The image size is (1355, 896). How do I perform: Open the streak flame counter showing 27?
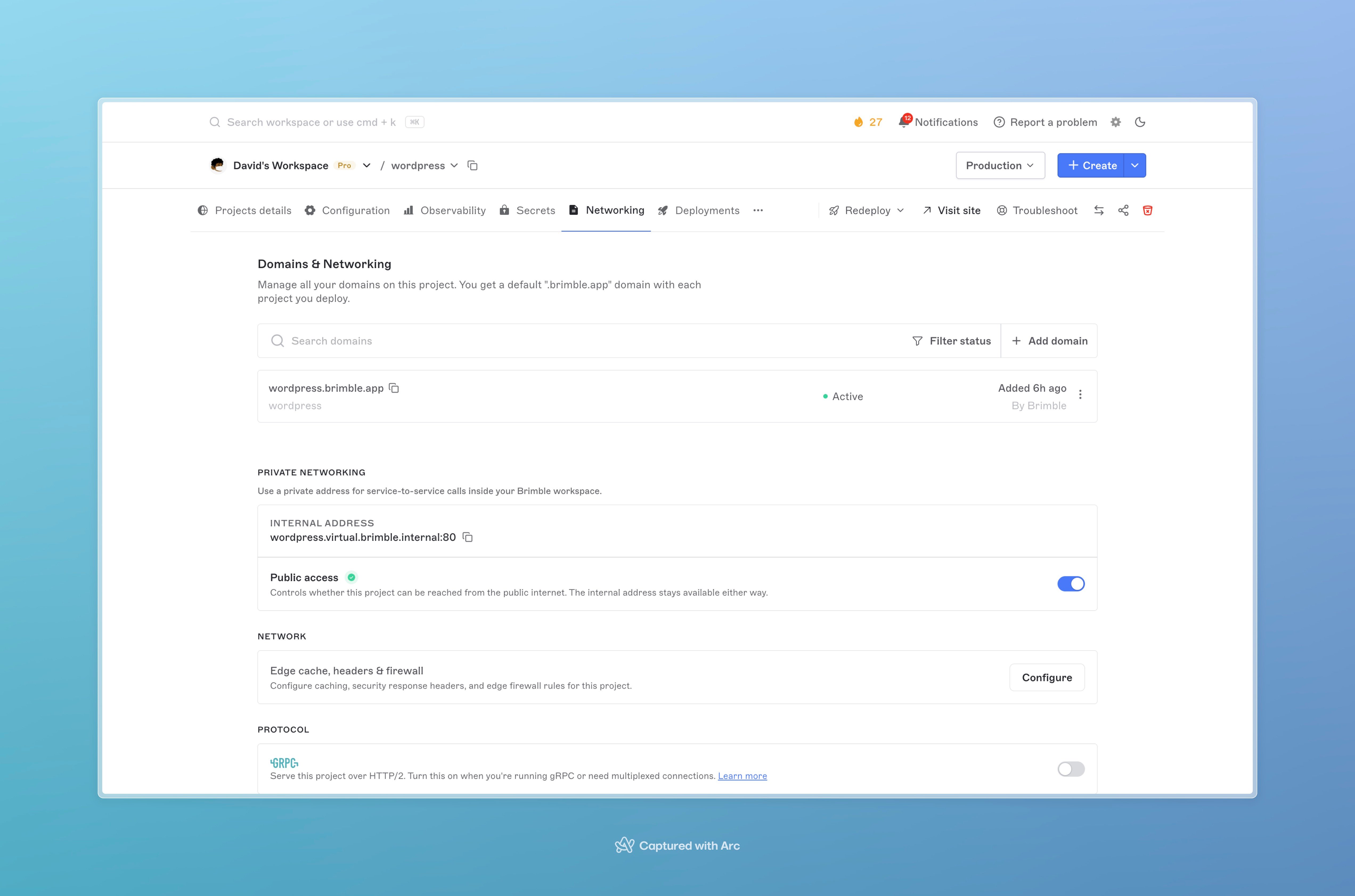click(867, 122)
